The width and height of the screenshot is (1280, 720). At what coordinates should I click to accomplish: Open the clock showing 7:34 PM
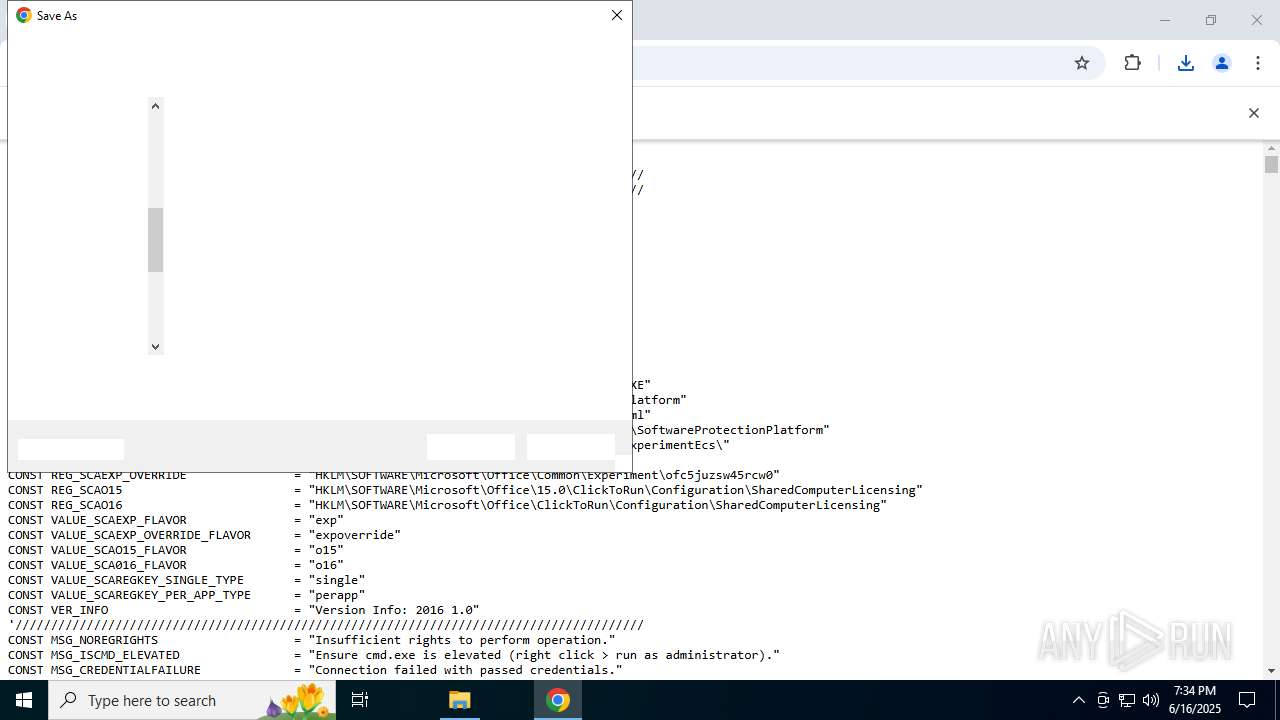tap(1195, 700)
